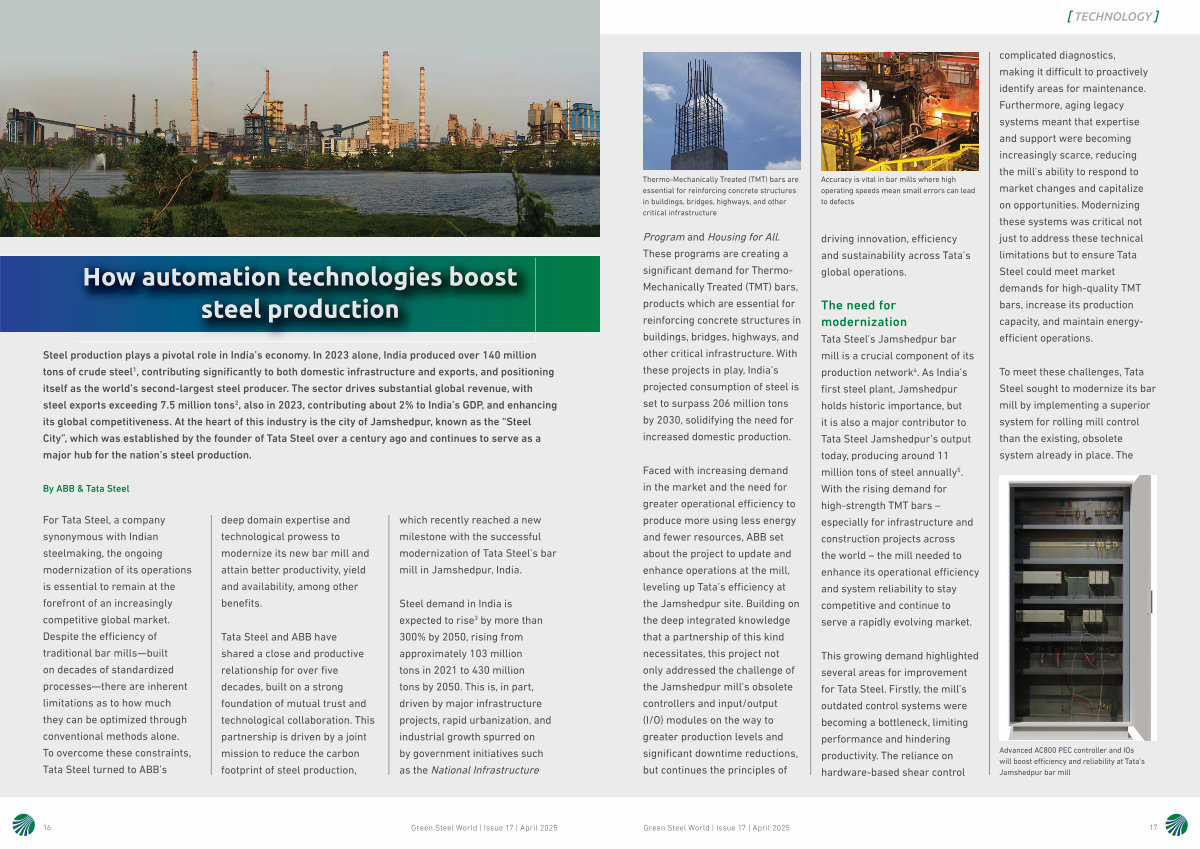
Task: Open the Jamshedpur steel plant skyline photo
Action: coord(300,118)
